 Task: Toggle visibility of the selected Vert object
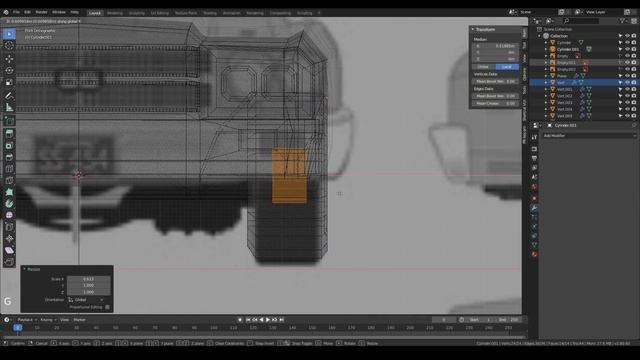[627, 82]
